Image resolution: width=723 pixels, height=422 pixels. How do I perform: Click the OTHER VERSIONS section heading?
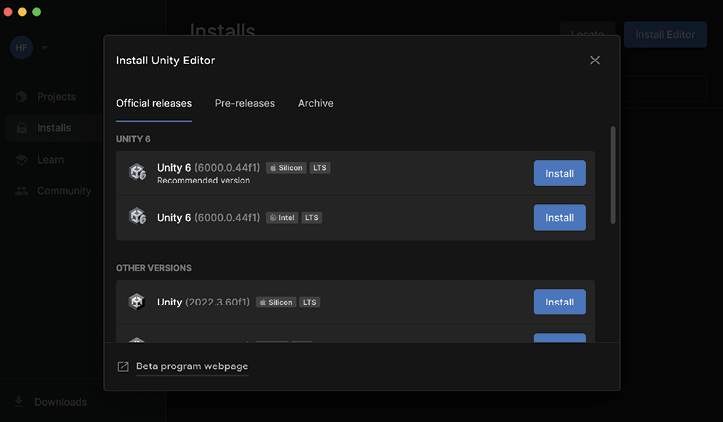click(x=154, y=268)
